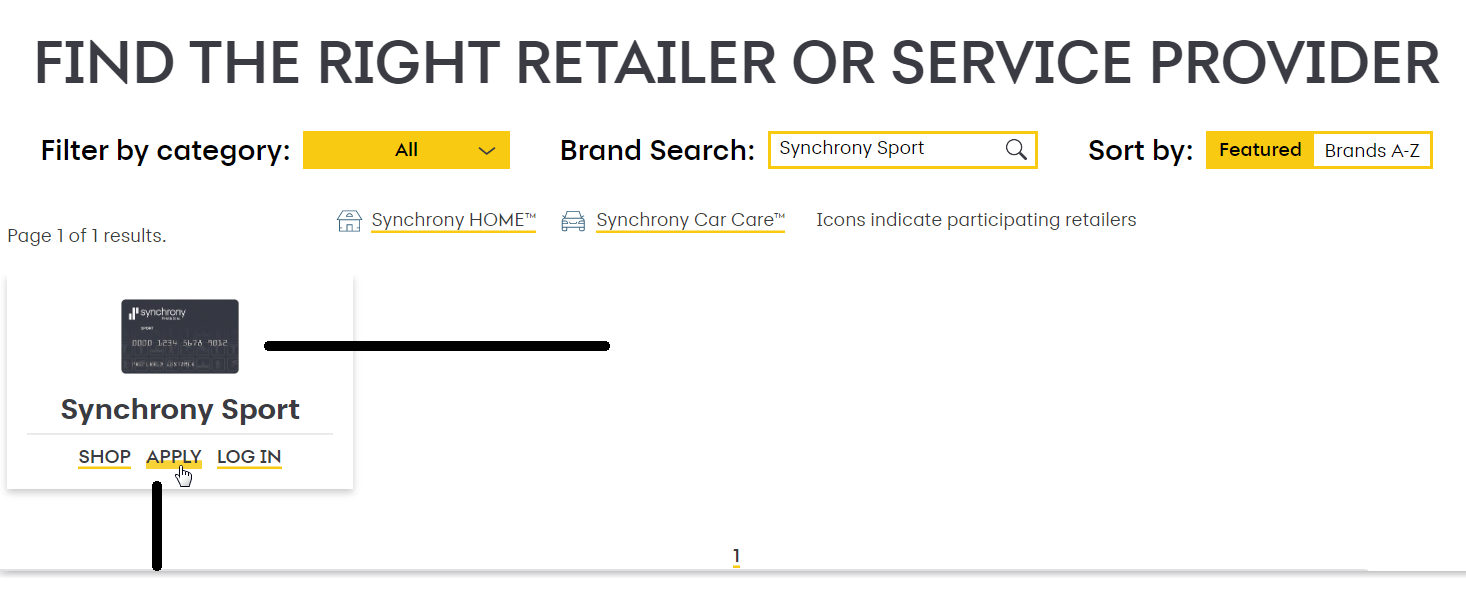Click the "Brand Search:" label
The width and height of the screenshot is (1466, 608).
657,150
